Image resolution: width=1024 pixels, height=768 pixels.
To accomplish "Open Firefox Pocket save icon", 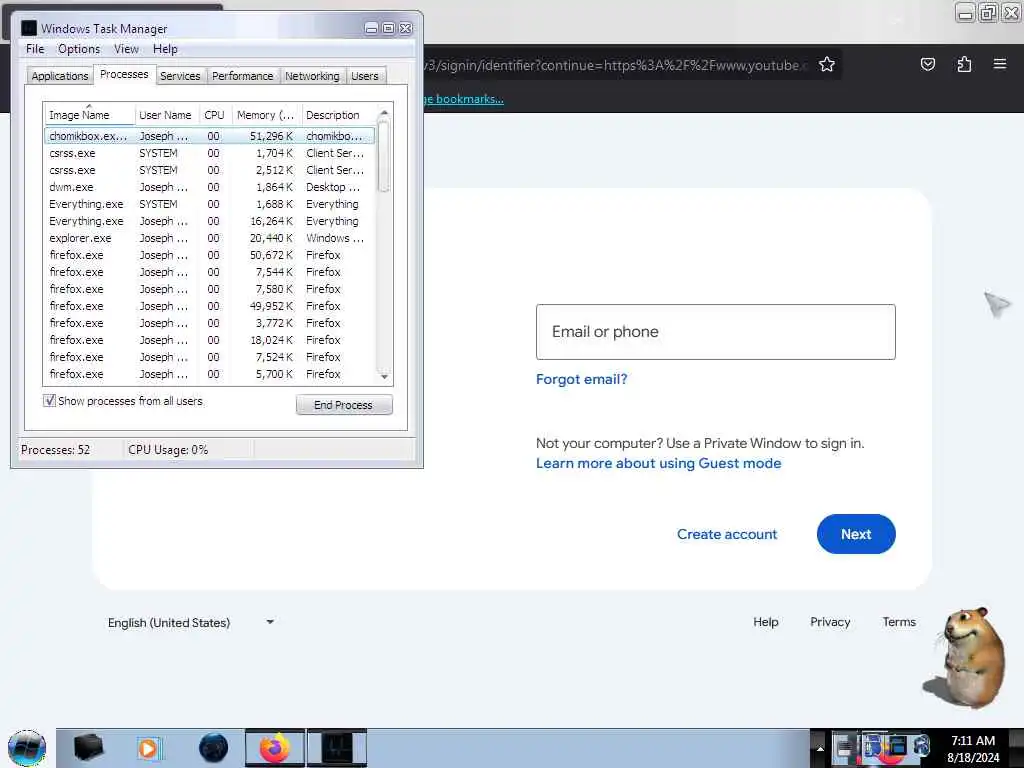I will pyautogui.click(x=927, y=64).
